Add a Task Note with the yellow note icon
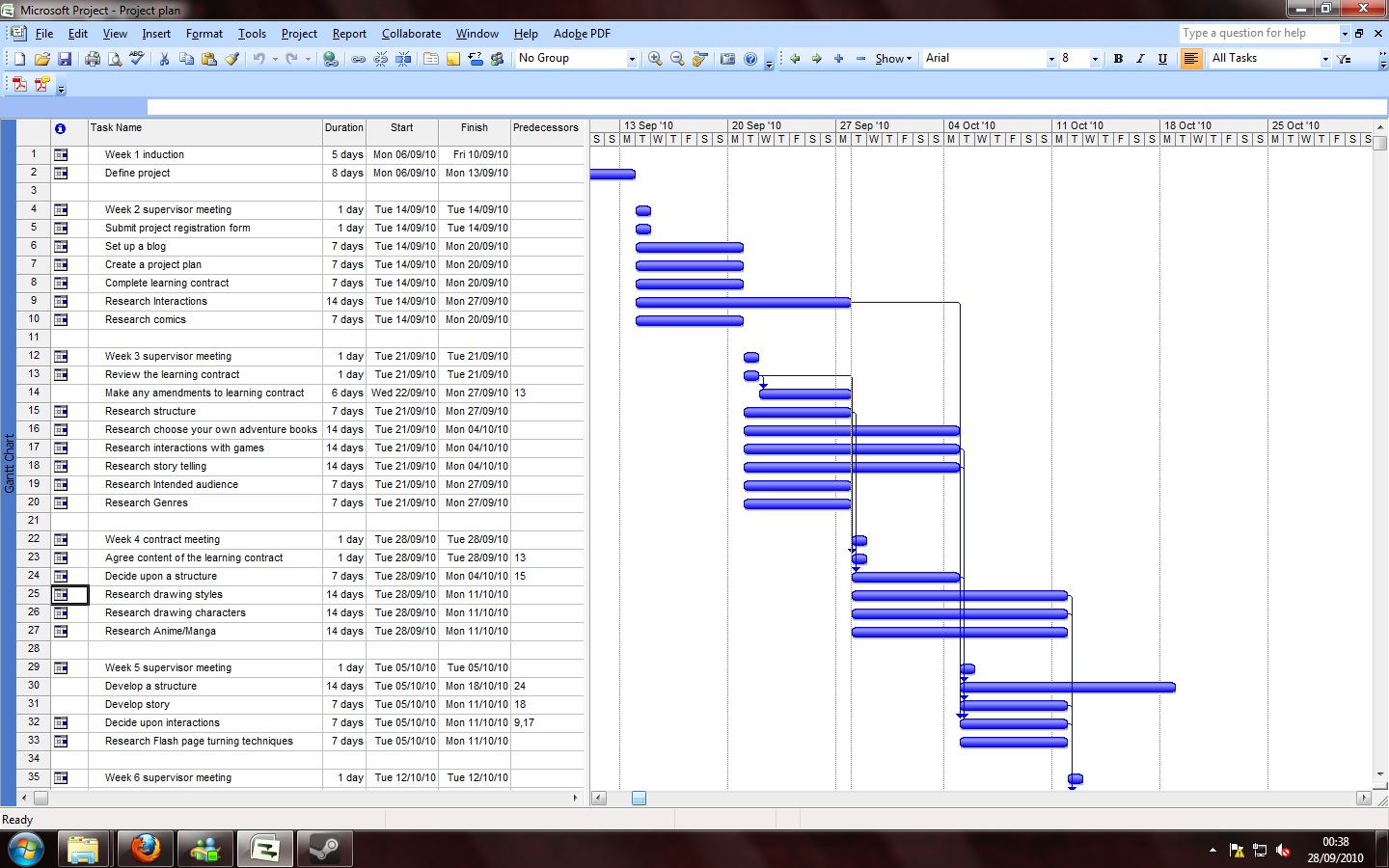This screenshot has width=1389, height=868. pyautogui.click(x=453, y=59)
